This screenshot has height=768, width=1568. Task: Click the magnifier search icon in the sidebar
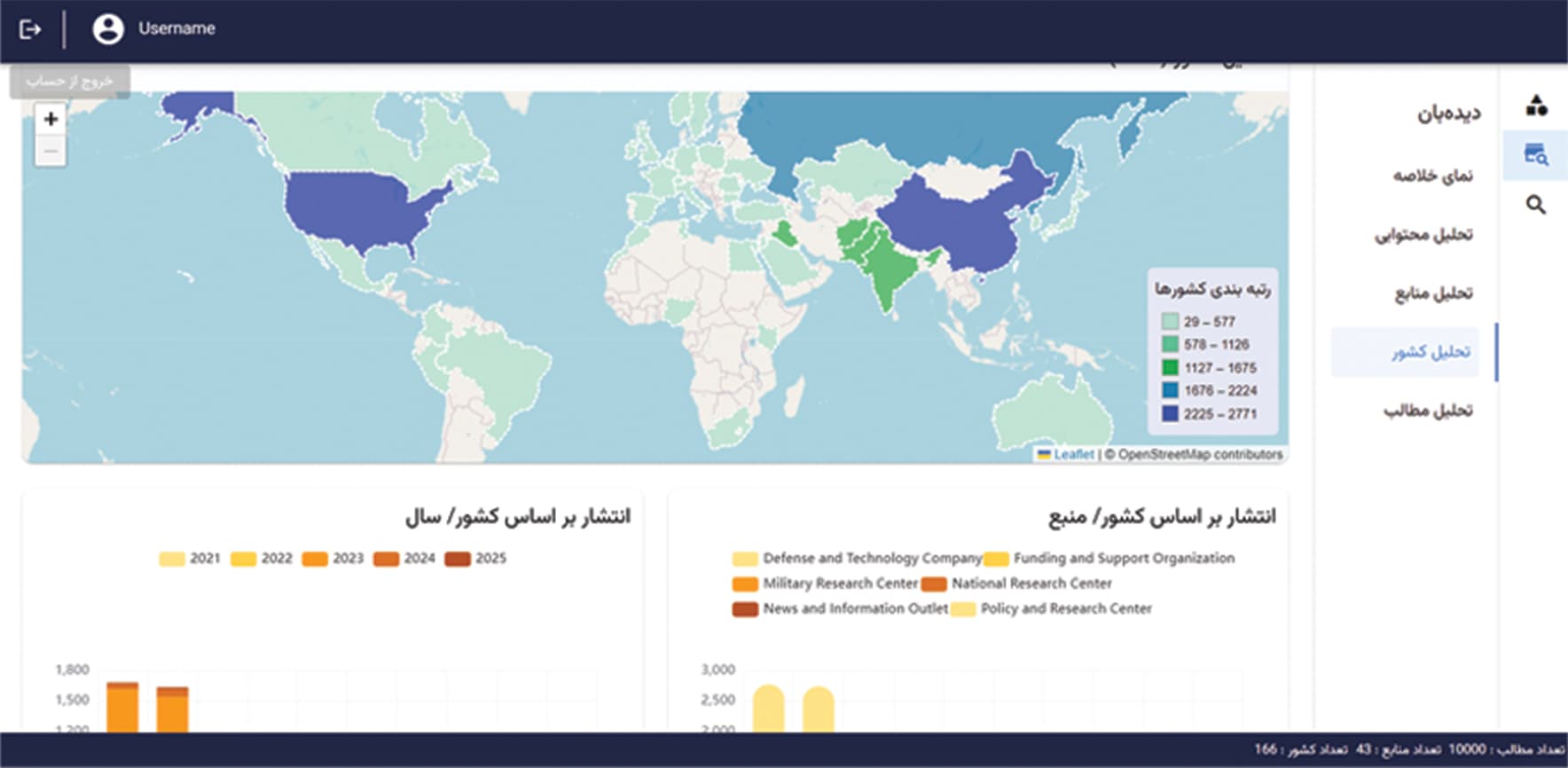coord(1536,205)
